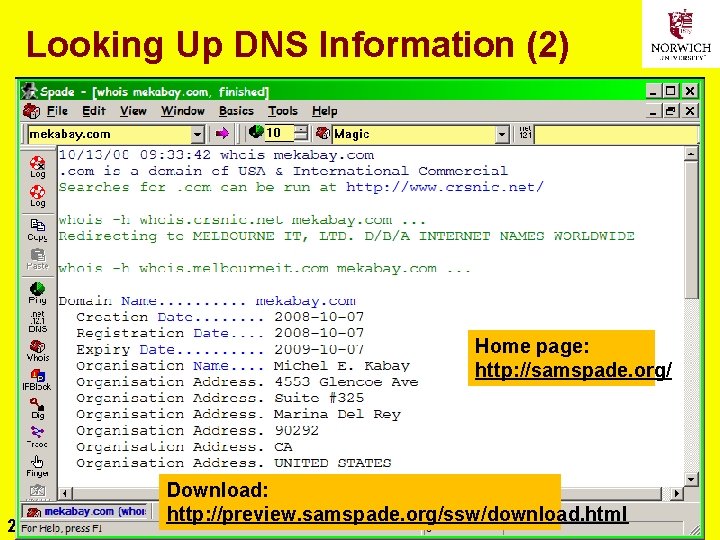Click the 'UNITED STATES' address line
The image size is (720, 540).
[x=332, y=463]
